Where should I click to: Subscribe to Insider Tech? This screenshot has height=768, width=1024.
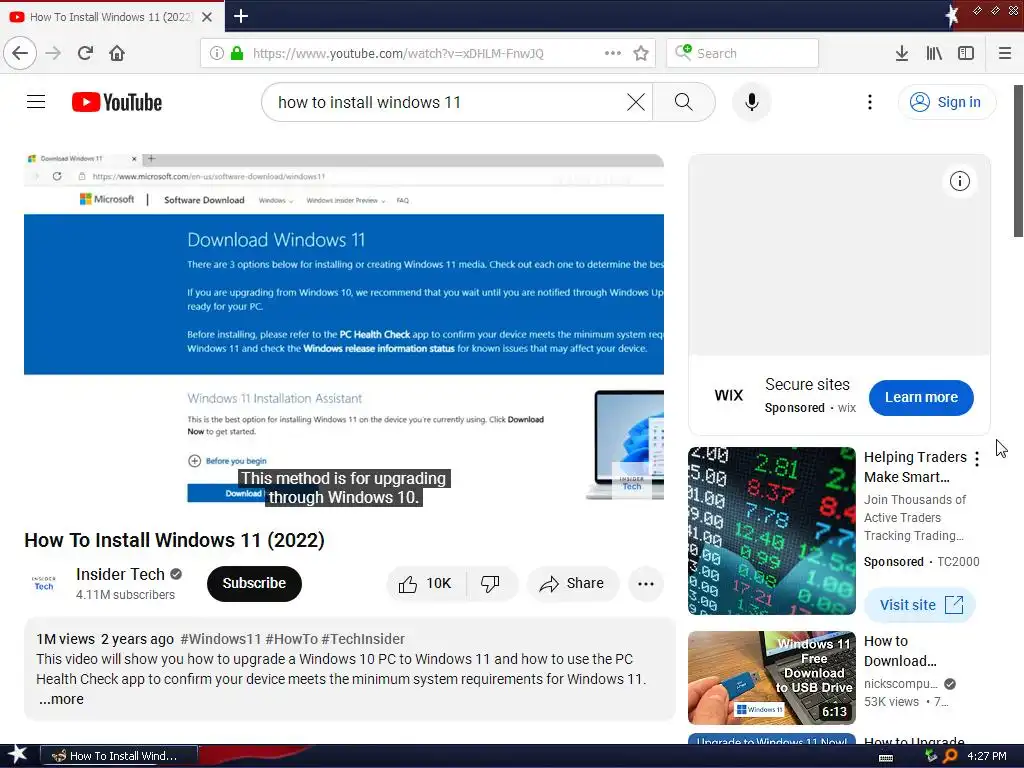click(x=254, y=583)
